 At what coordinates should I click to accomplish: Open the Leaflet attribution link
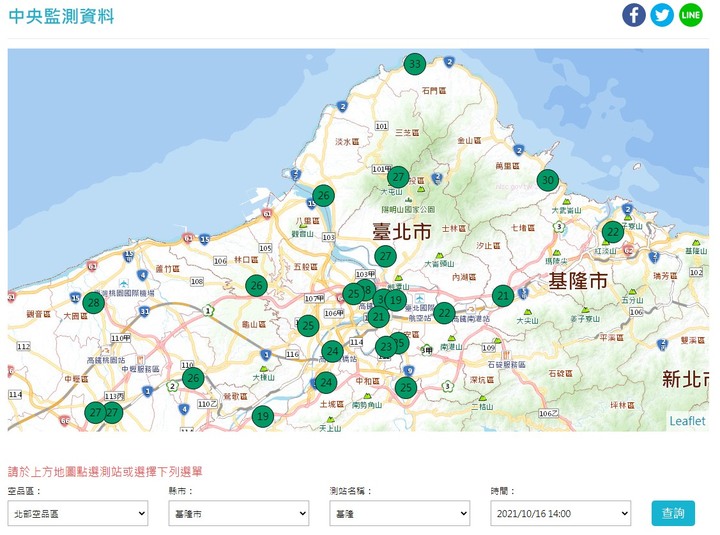click(687, 421)
